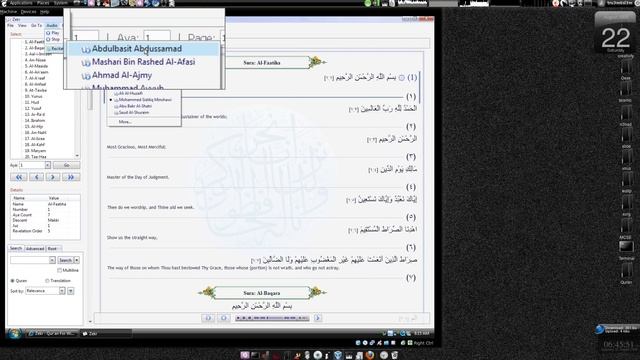The height and width of the screenshot is (360, 640).
Task: Click the Go button beside Aya
Action: 67,165
